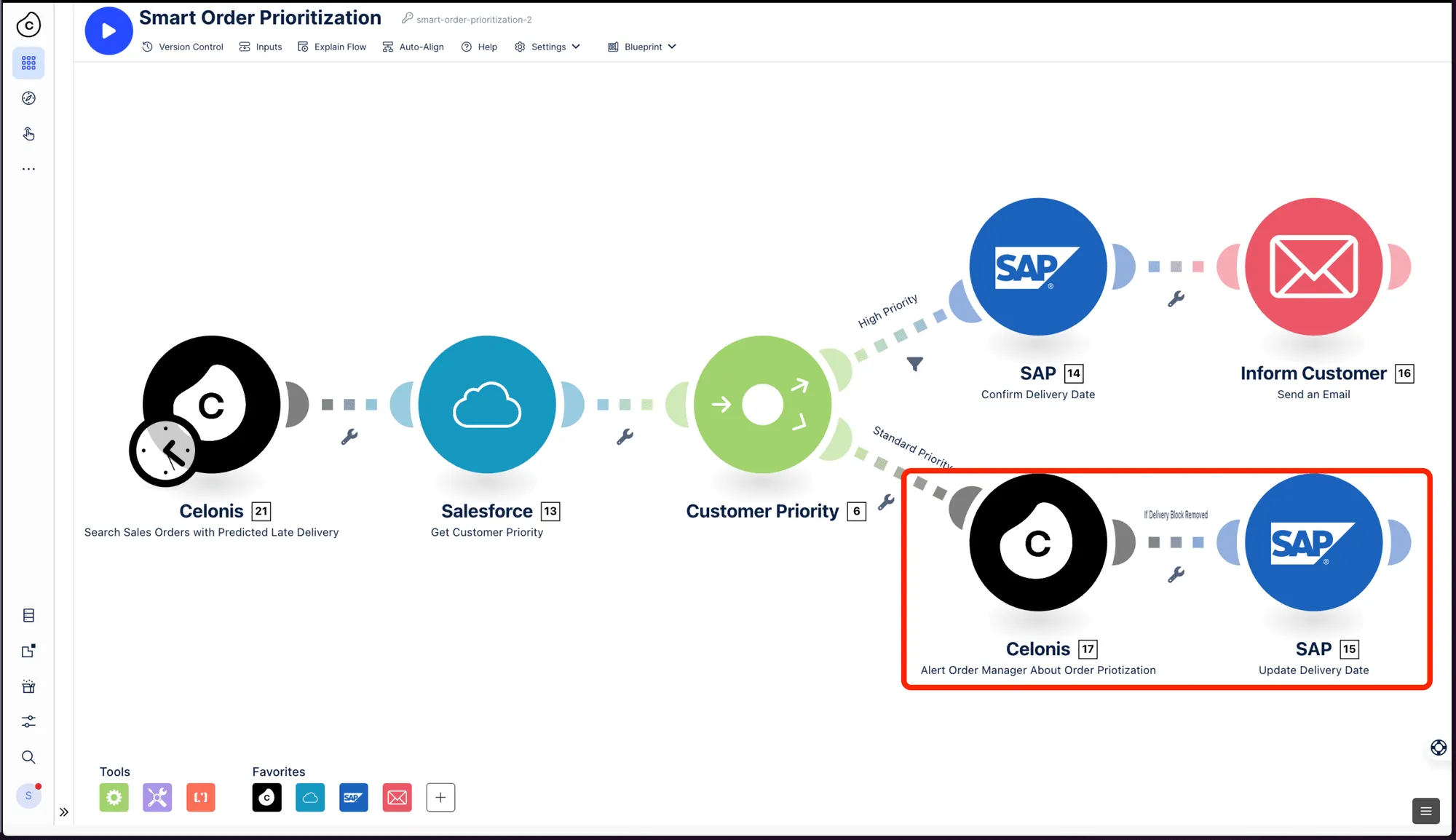Open the document list icon in sidebar
1456x840 pixels.
28,616
